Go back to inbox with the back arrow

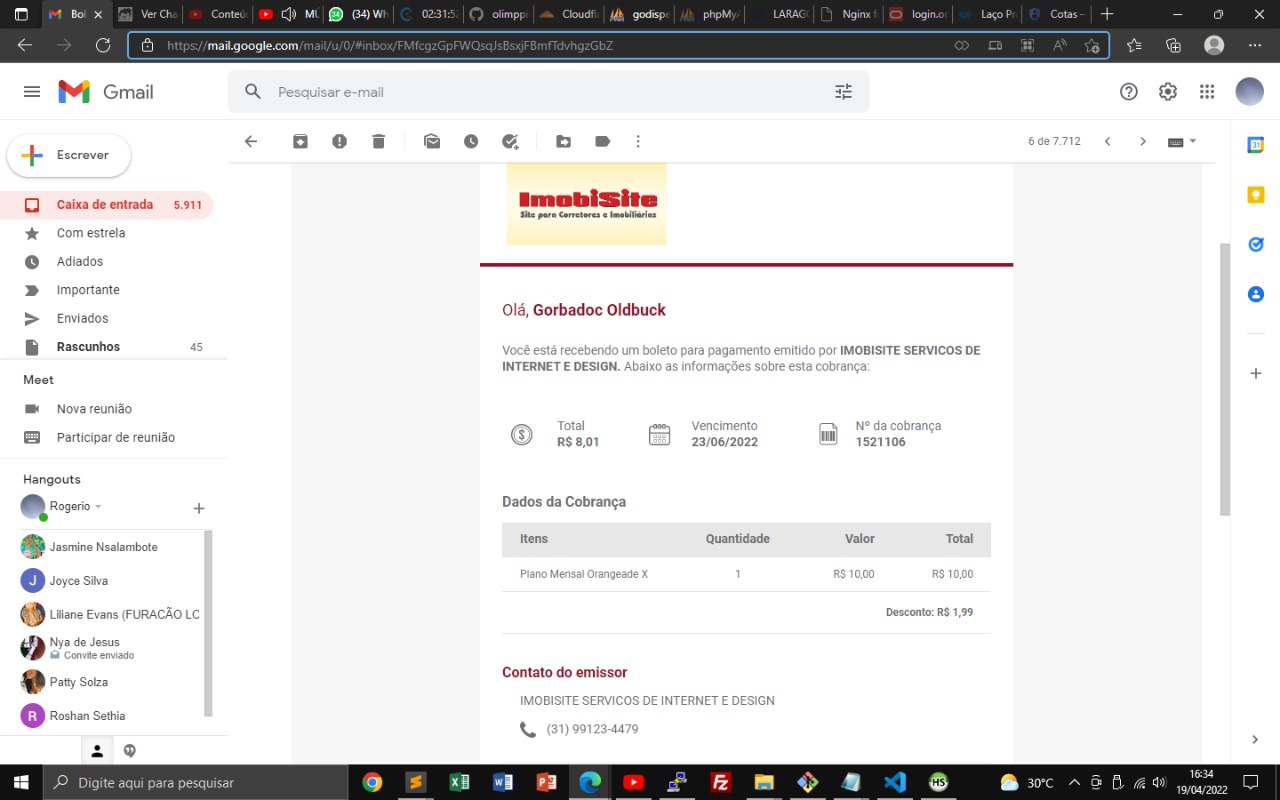(x=251, y=142)
